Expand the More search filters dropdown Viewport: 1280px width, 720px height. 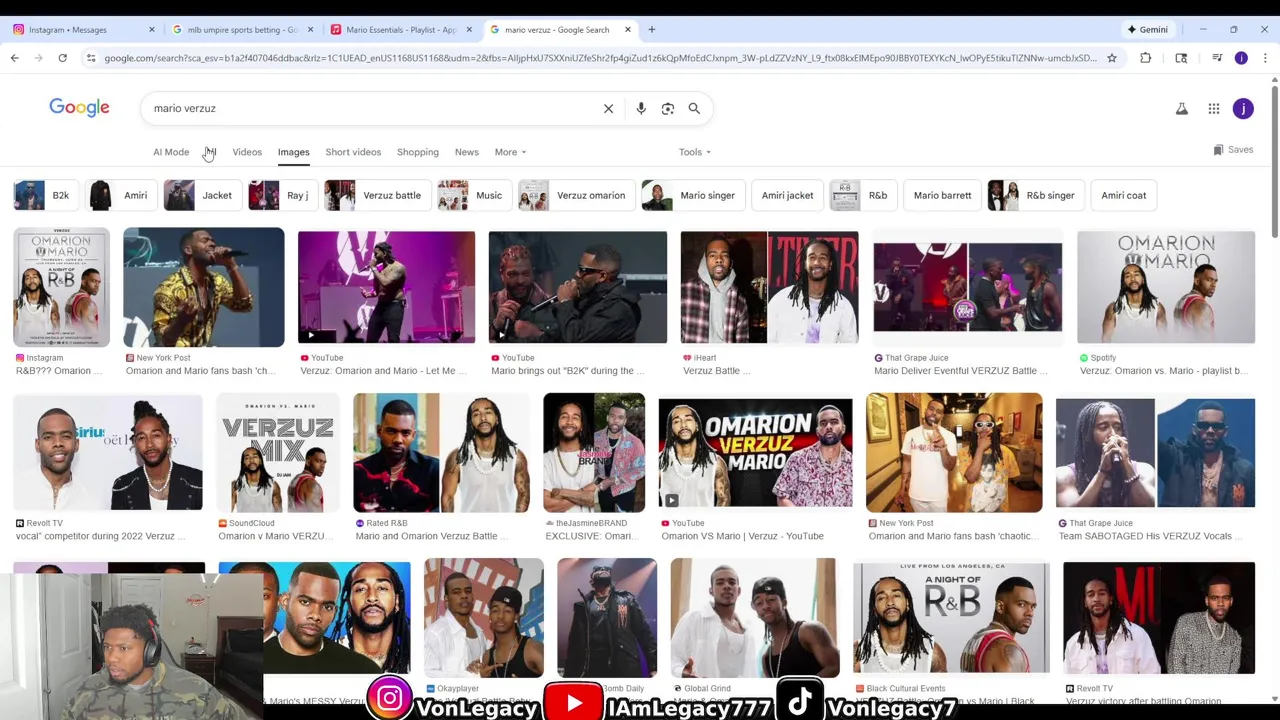click(x=510, y=152)
